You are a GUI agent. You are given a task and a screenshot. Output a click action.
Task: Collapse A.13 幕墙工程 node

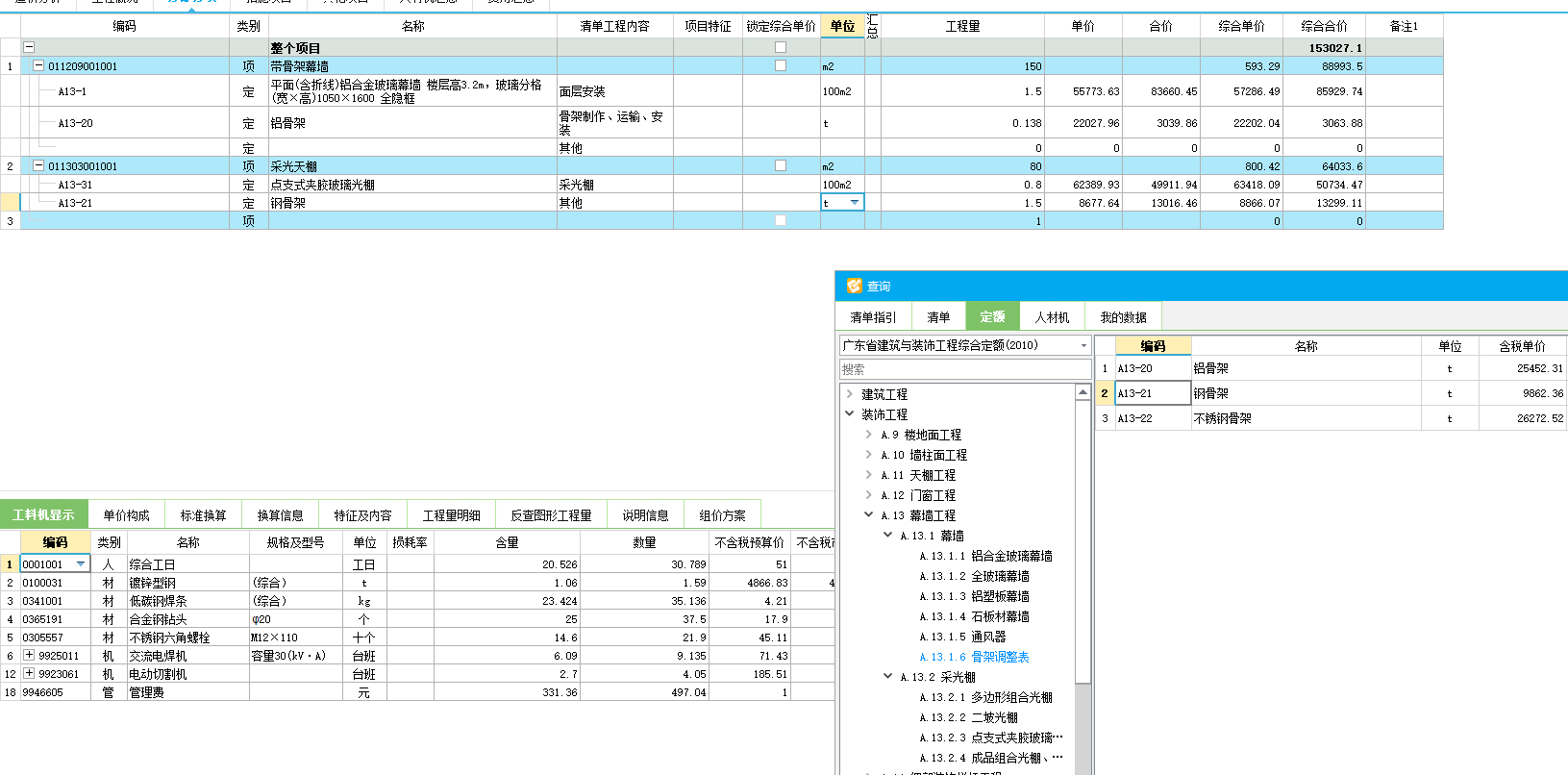pyautogui.click(x=869, y=515)
